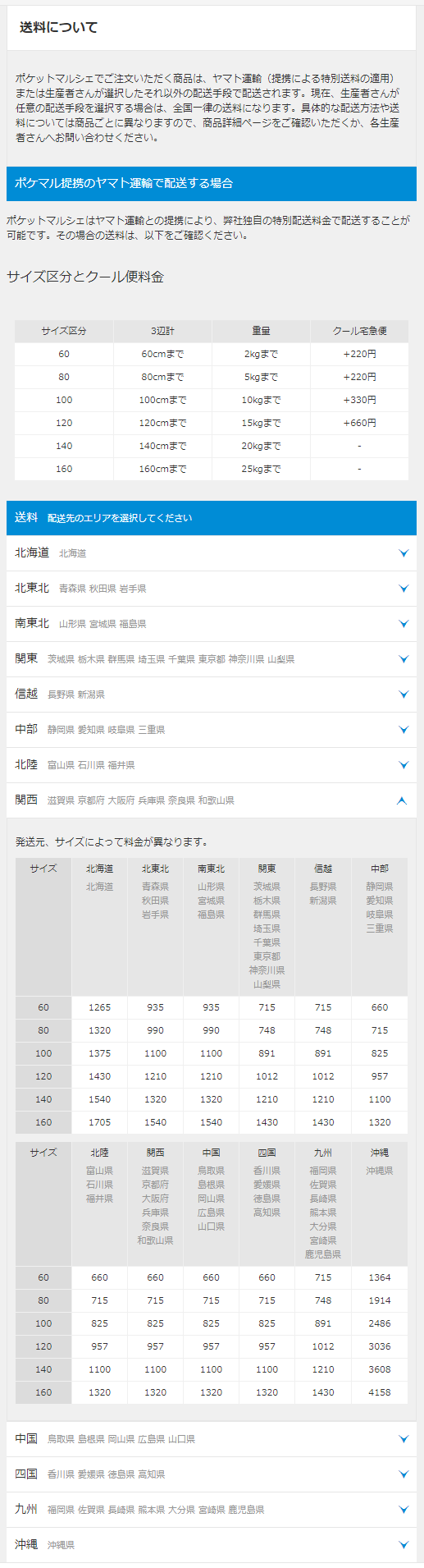Expand the 北海道 shipping area row
The image size is (424, 1568).
(212, 553)
